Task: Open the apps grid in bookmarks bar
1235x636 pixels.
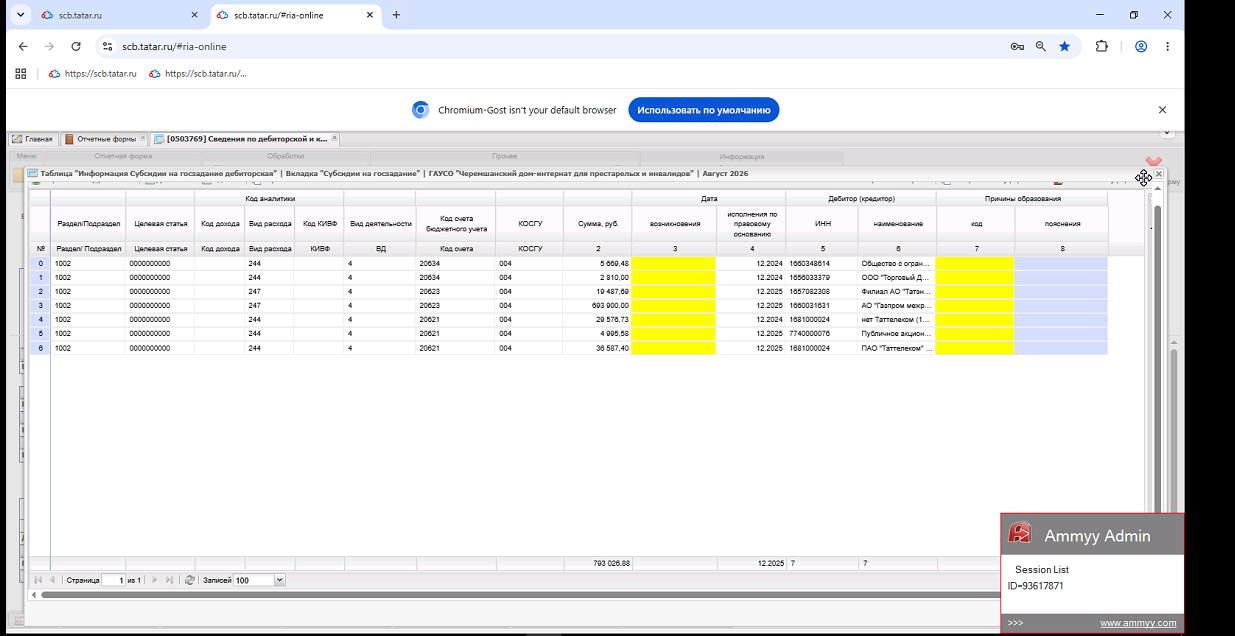Action: (x=21, y=73)
